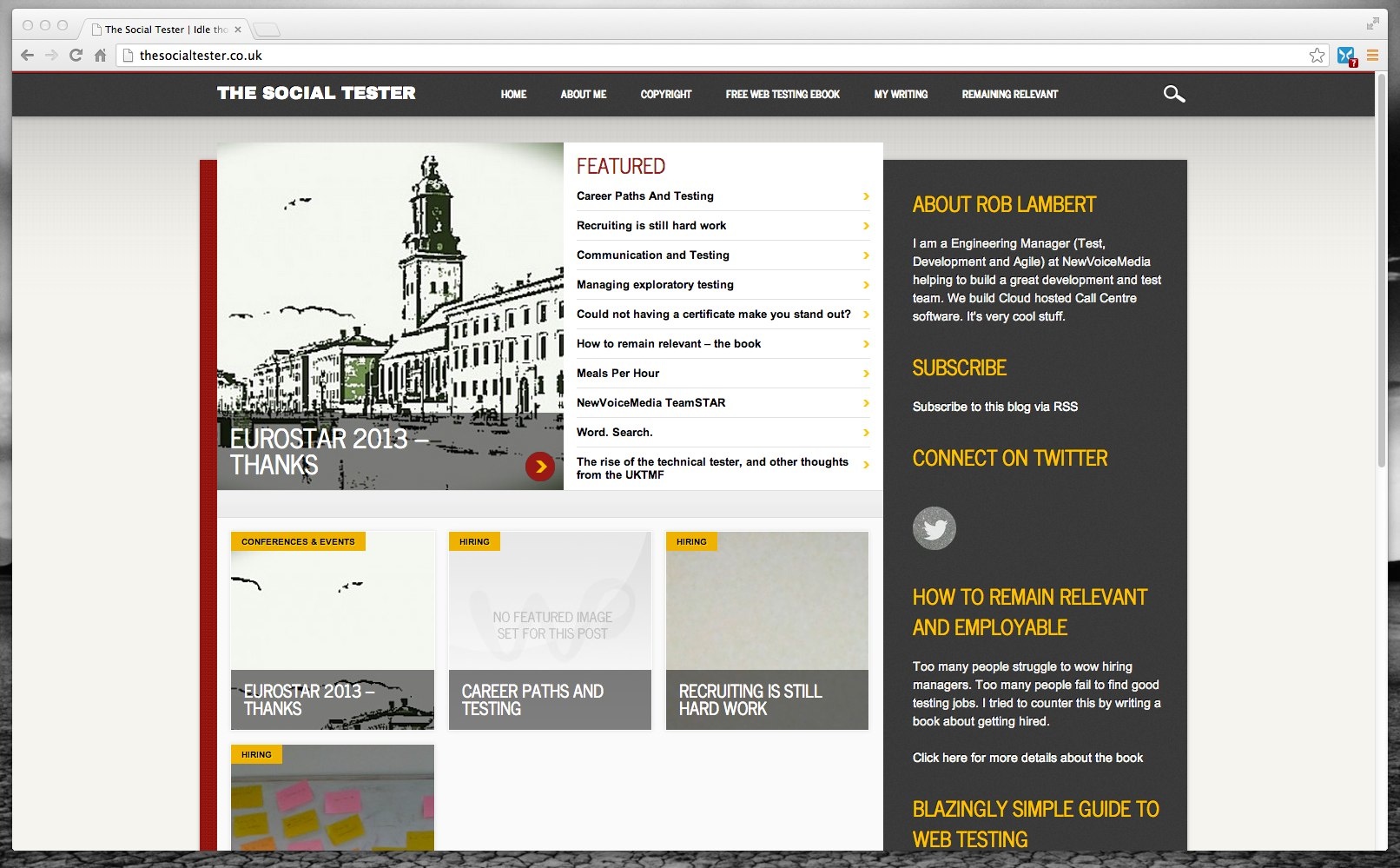The width and height of the screenshot is (1400, 868).
Task: Click the red arrow on Eurostar slide
Action: (x=540, y=467)
